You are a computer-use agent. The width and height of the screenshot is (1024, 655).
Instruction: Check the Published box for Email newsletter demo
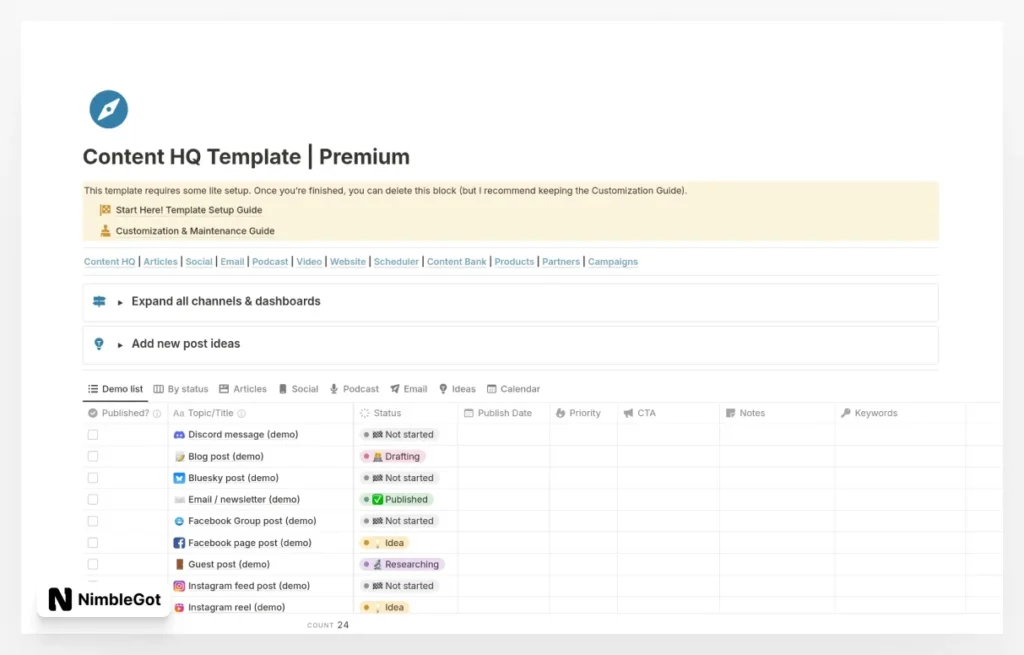(x=92, y=499)
